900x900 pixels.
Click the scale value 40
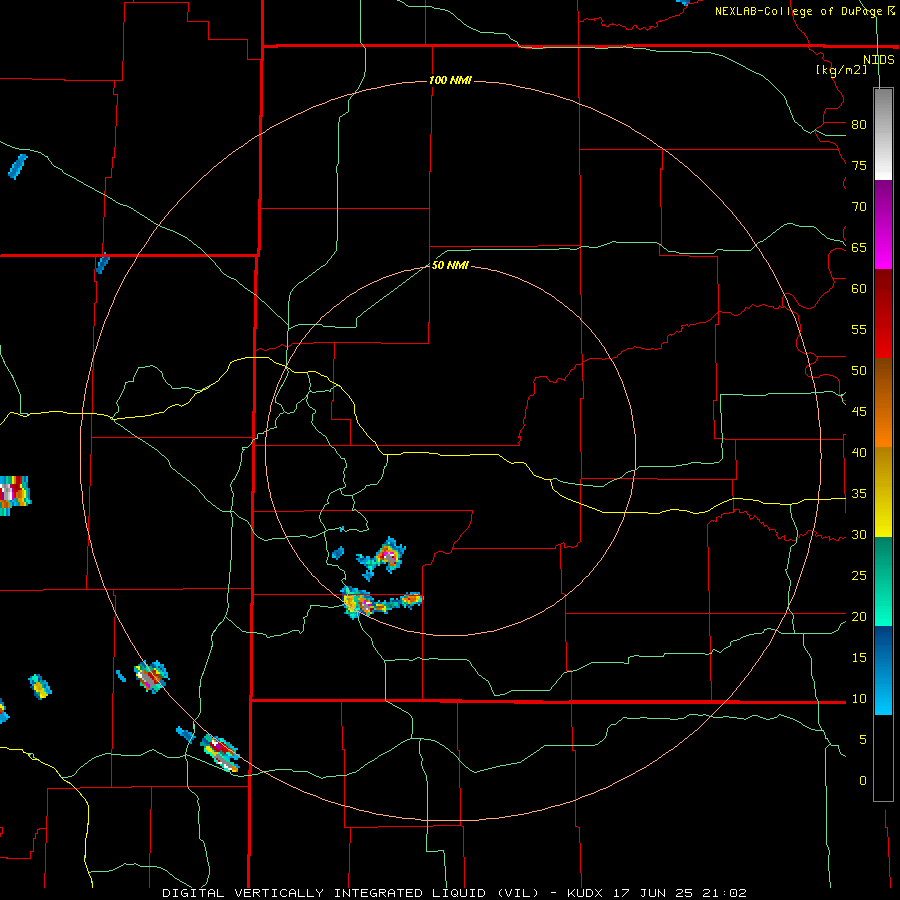[x=859, y=452]
